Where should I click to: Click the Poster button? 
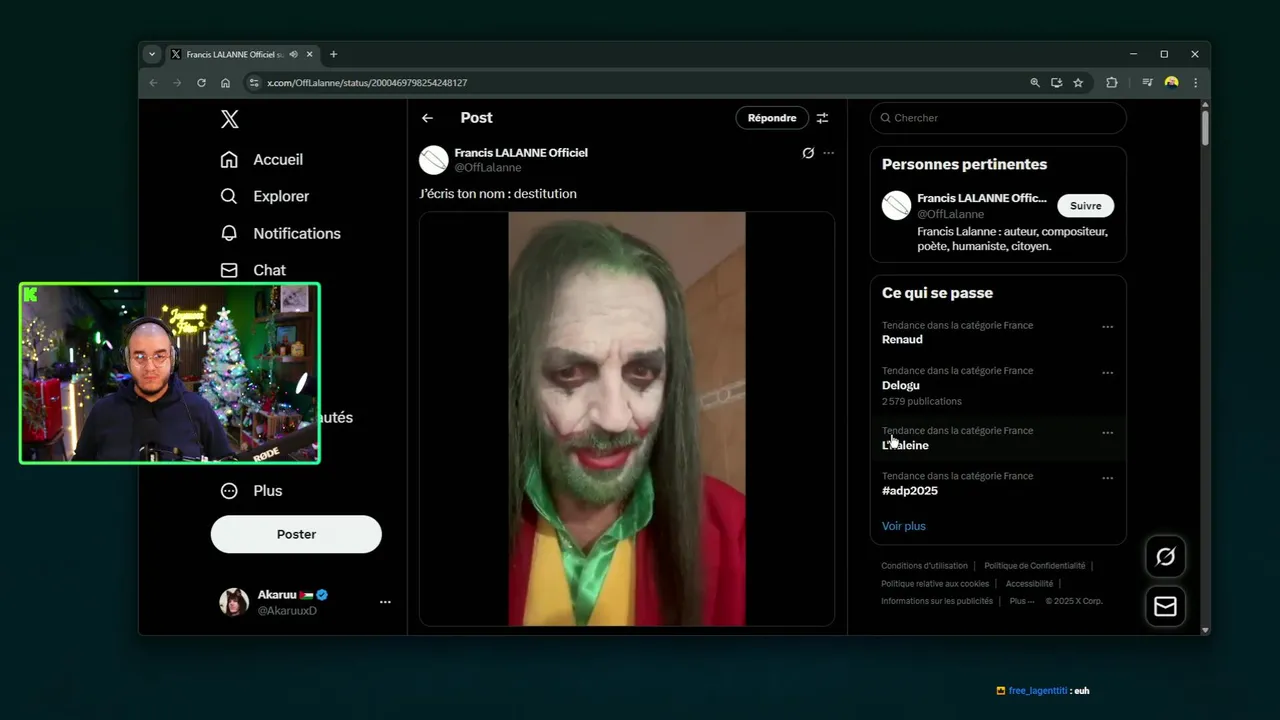[x=296, y=534]
